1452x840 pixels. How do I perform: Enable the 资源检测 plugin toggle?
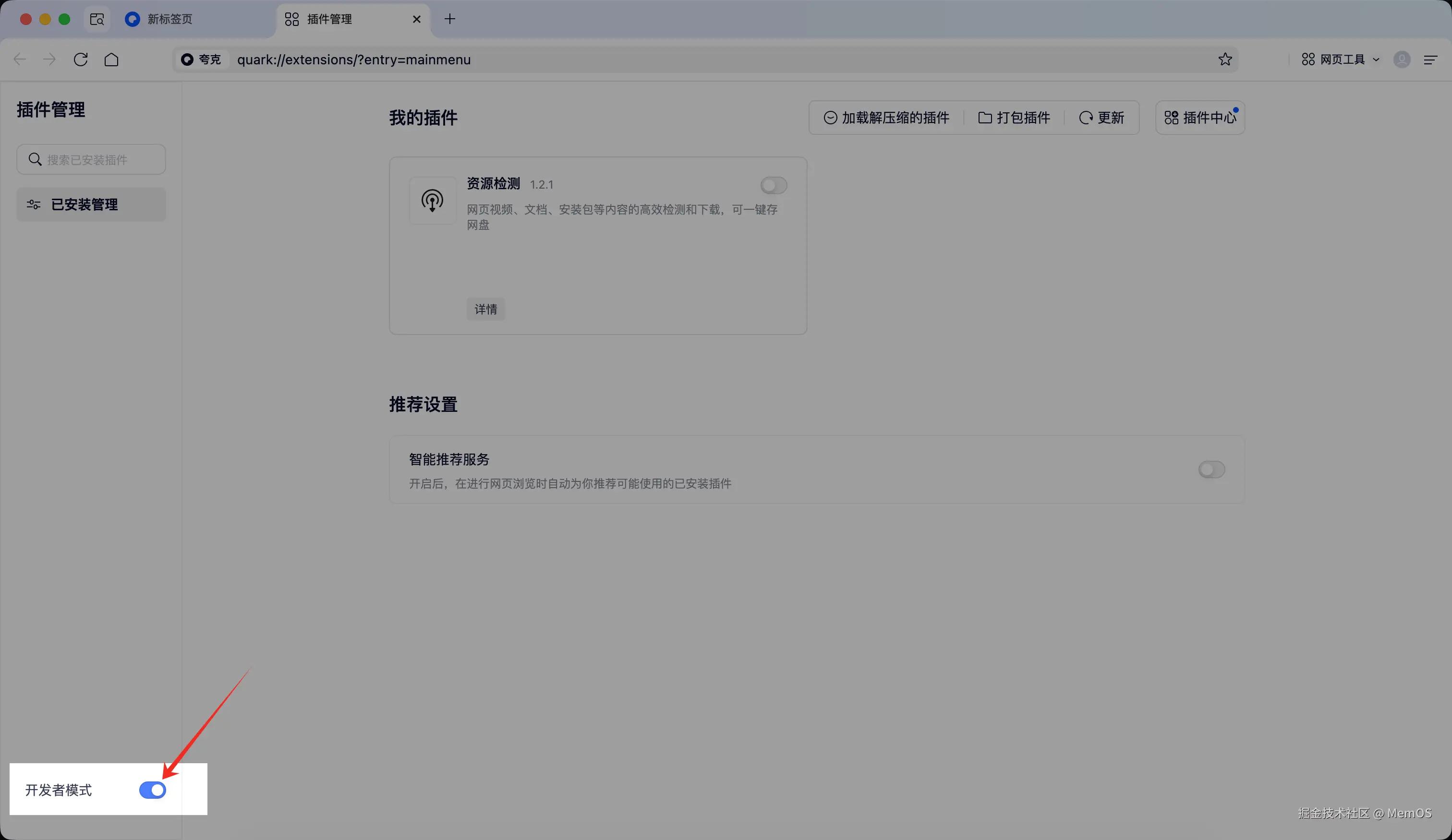773,185
